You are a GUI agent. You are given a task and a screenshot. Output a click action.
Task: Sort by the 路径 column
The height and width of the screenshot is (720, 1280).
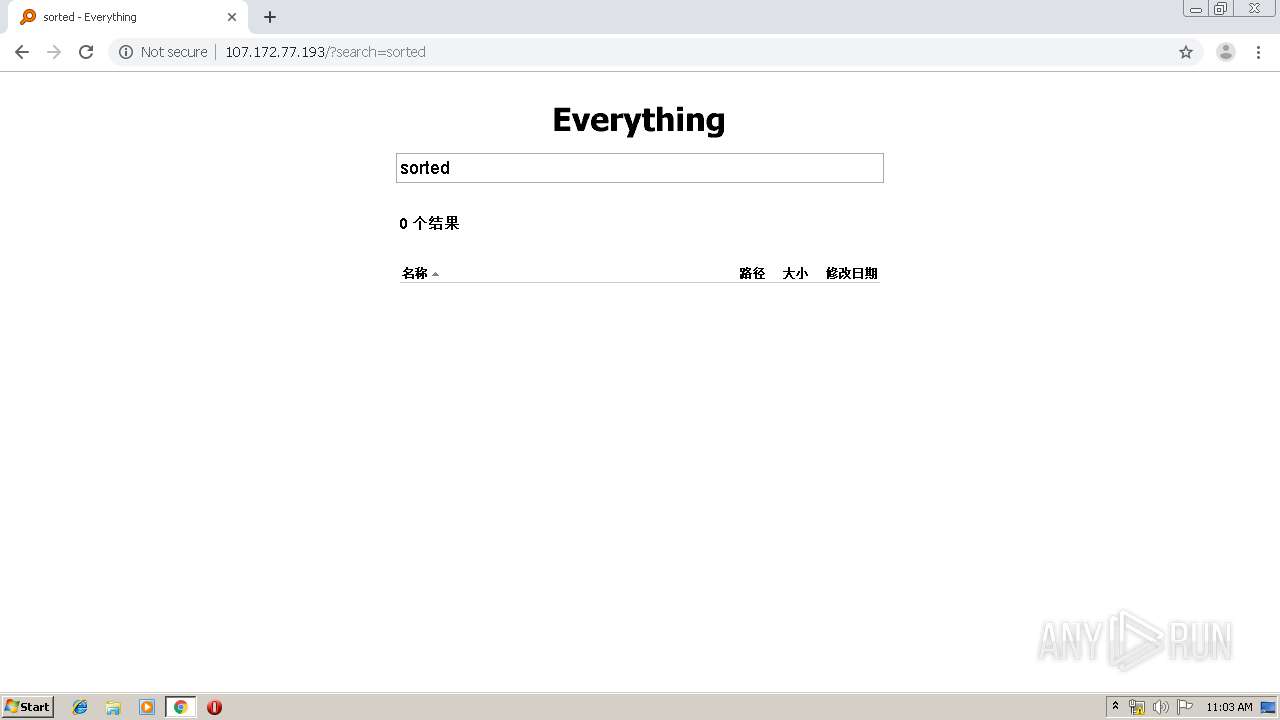tap(752, 273)
